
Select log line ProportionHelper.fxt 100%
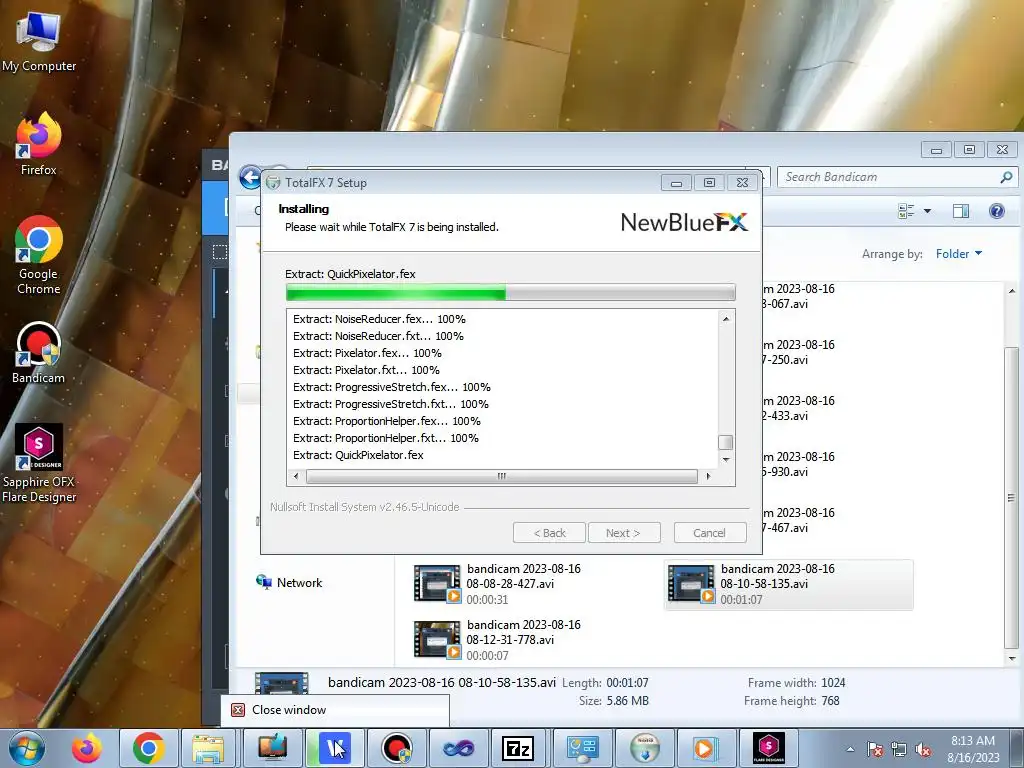coord(386,438)
